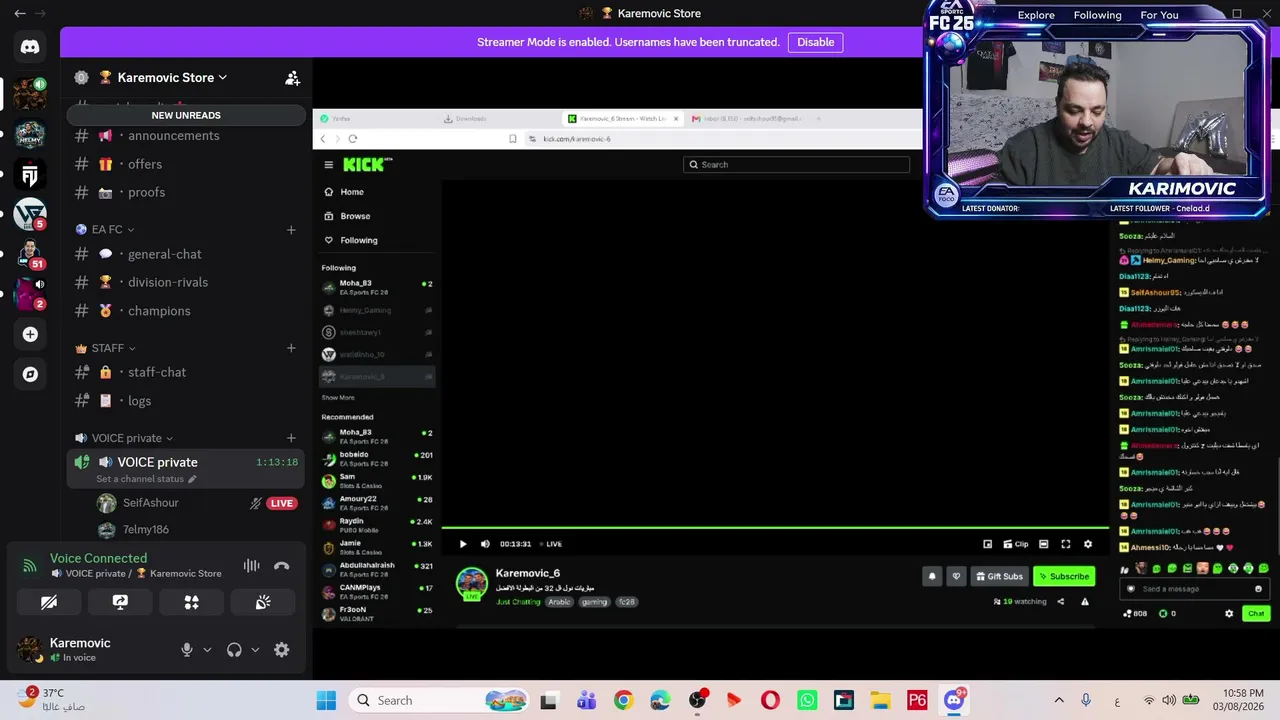Open Kick mini player mode
Viewport: 1280px width, 720px height.
coord(988,544)
